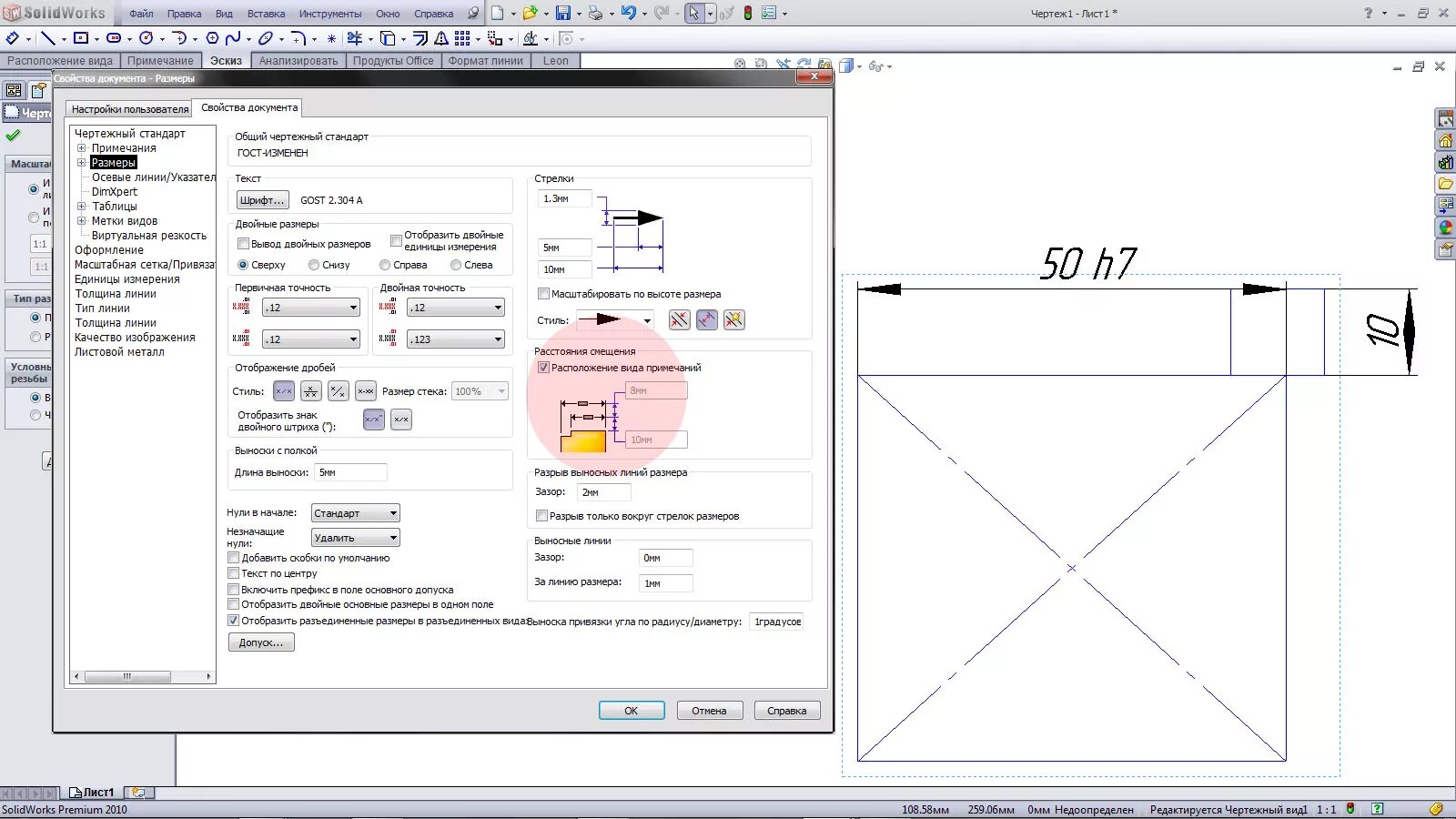
Task: Select the Smart Dimension tool in sketch toolbar
Action: 13,38
